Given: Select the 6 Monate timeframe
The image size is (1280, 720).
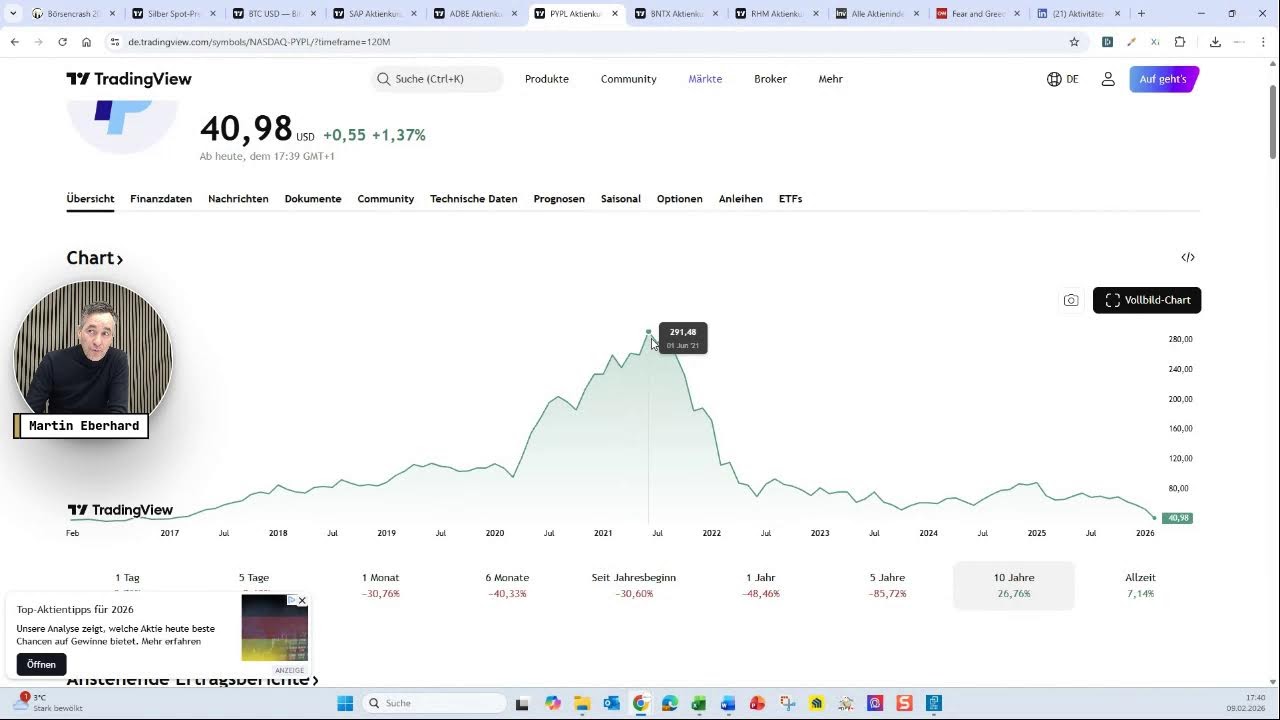Looking at the screenshot, I should (507, 585).
